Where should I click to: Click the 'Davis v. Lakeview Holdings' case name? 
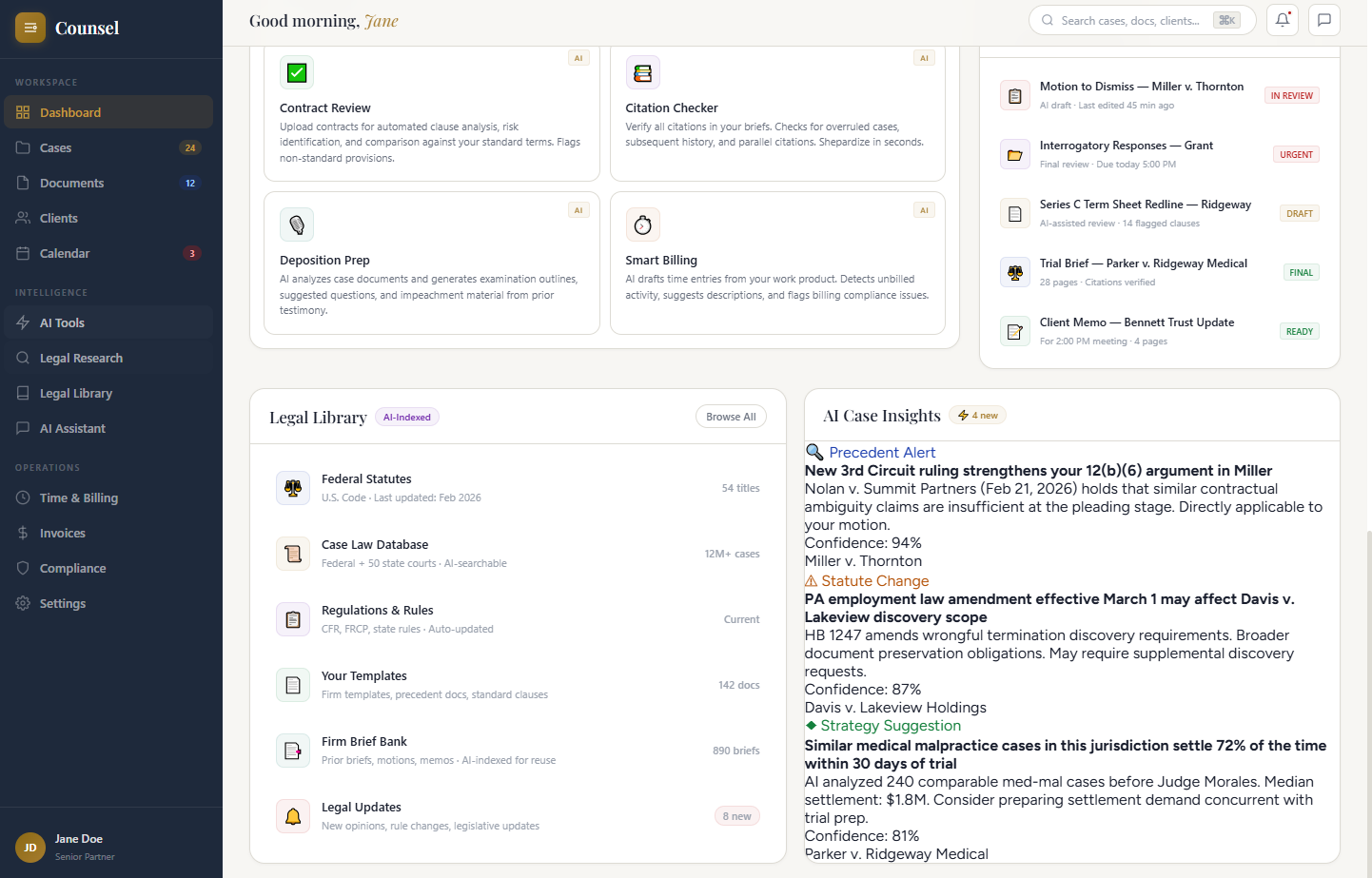point(895,708)
